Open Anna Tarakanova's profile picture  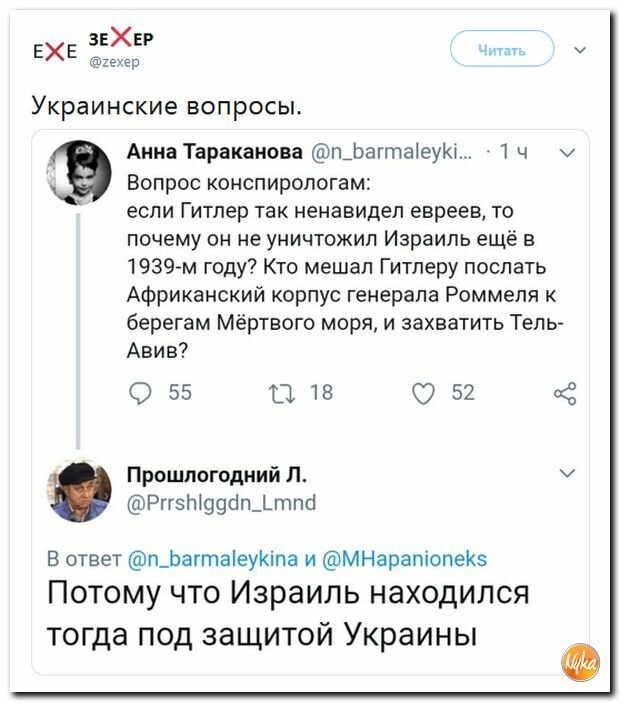point(79,173)
